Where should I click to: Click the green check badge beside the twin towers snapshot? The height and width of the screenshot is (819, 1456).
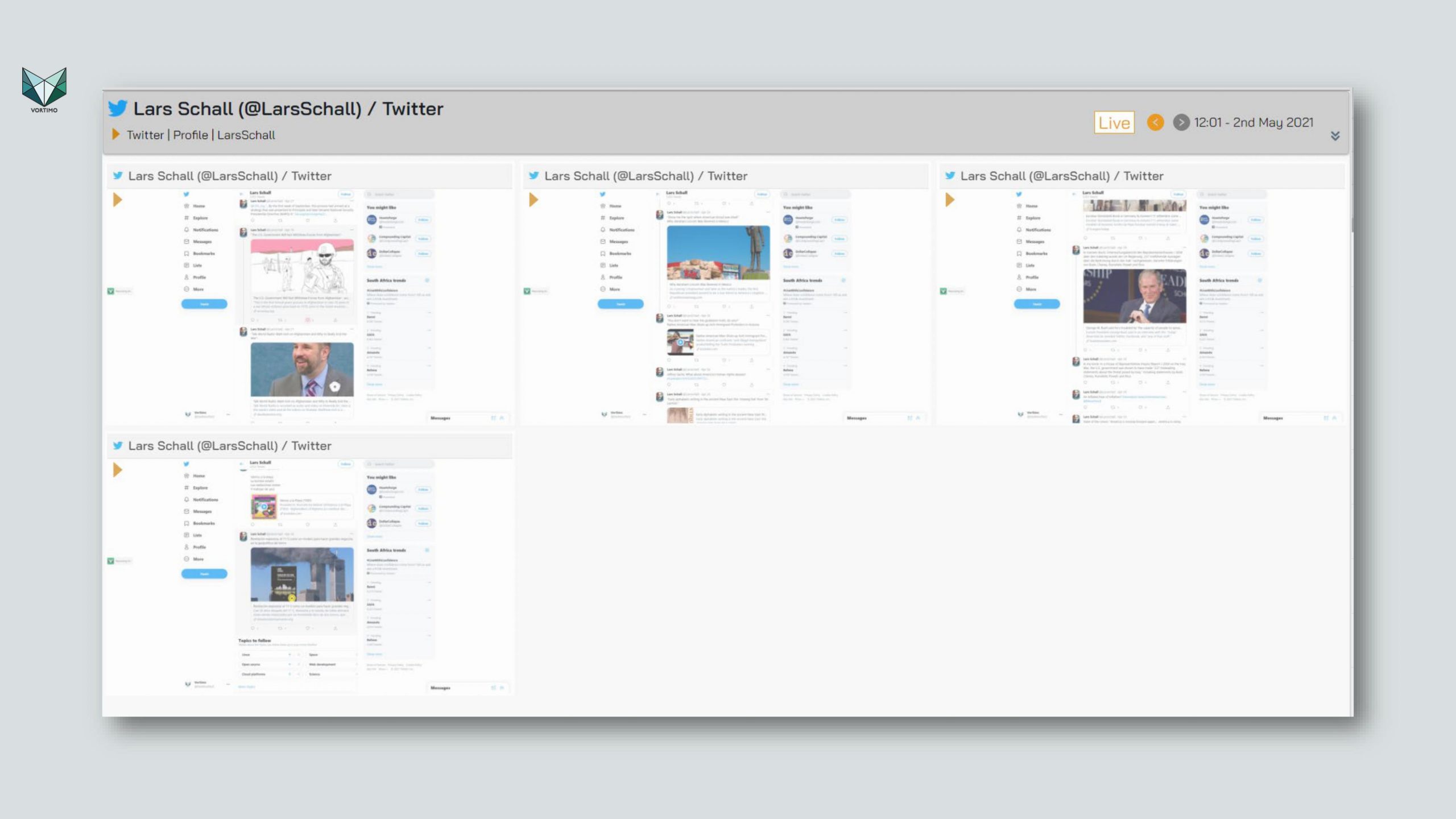pos(111,561)
